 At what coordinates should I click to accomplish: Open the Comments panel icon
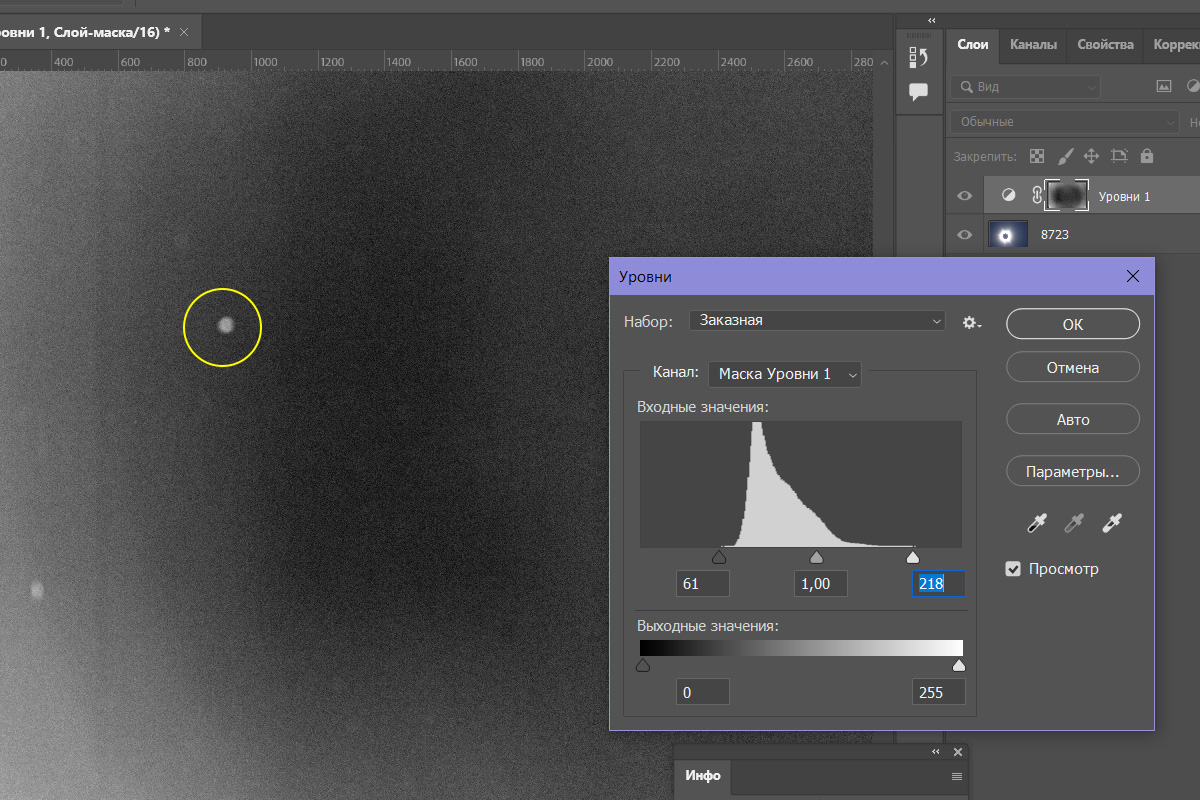tap(918, 91)
